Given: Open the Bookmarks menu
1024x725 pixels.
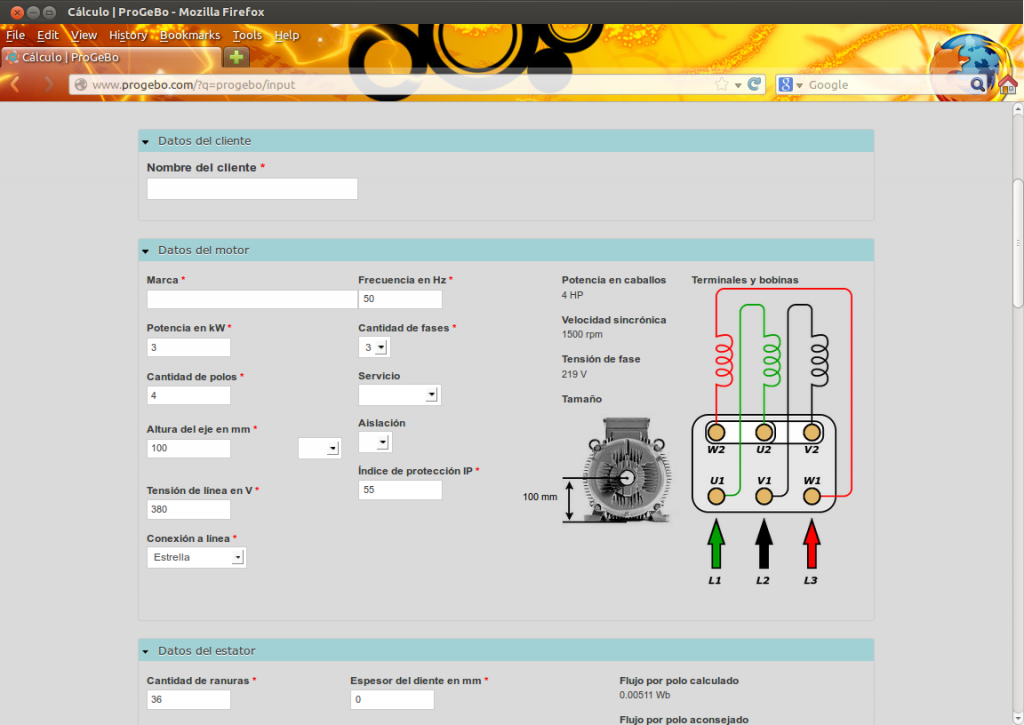Looking at the screenshot, I should [189, 35].
